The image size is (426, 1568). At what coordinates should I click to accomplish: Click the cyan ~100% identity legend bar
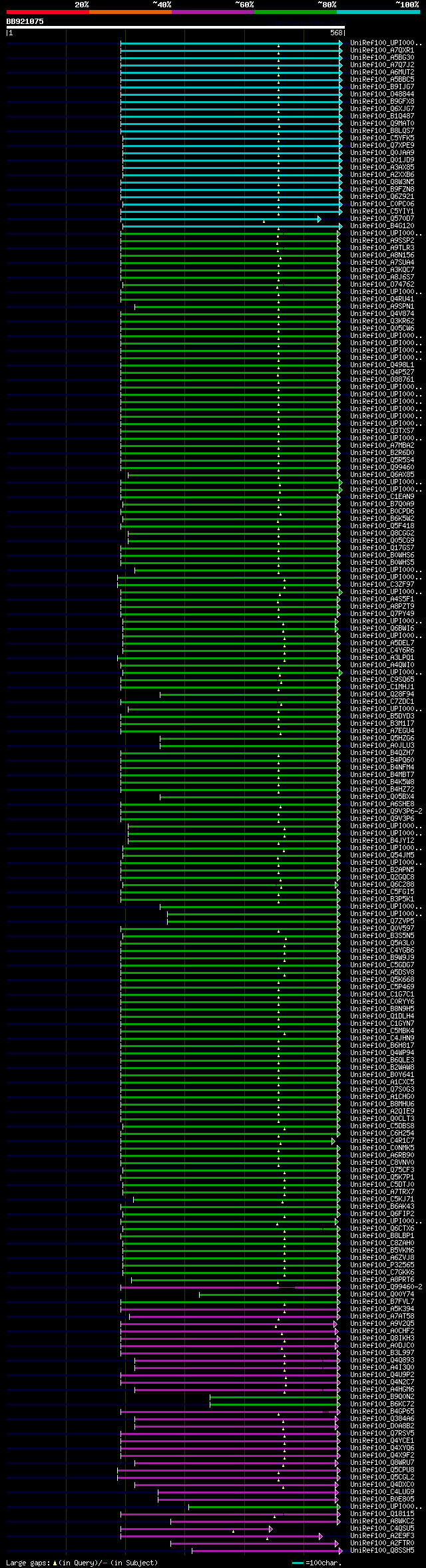tap(378, 12)
